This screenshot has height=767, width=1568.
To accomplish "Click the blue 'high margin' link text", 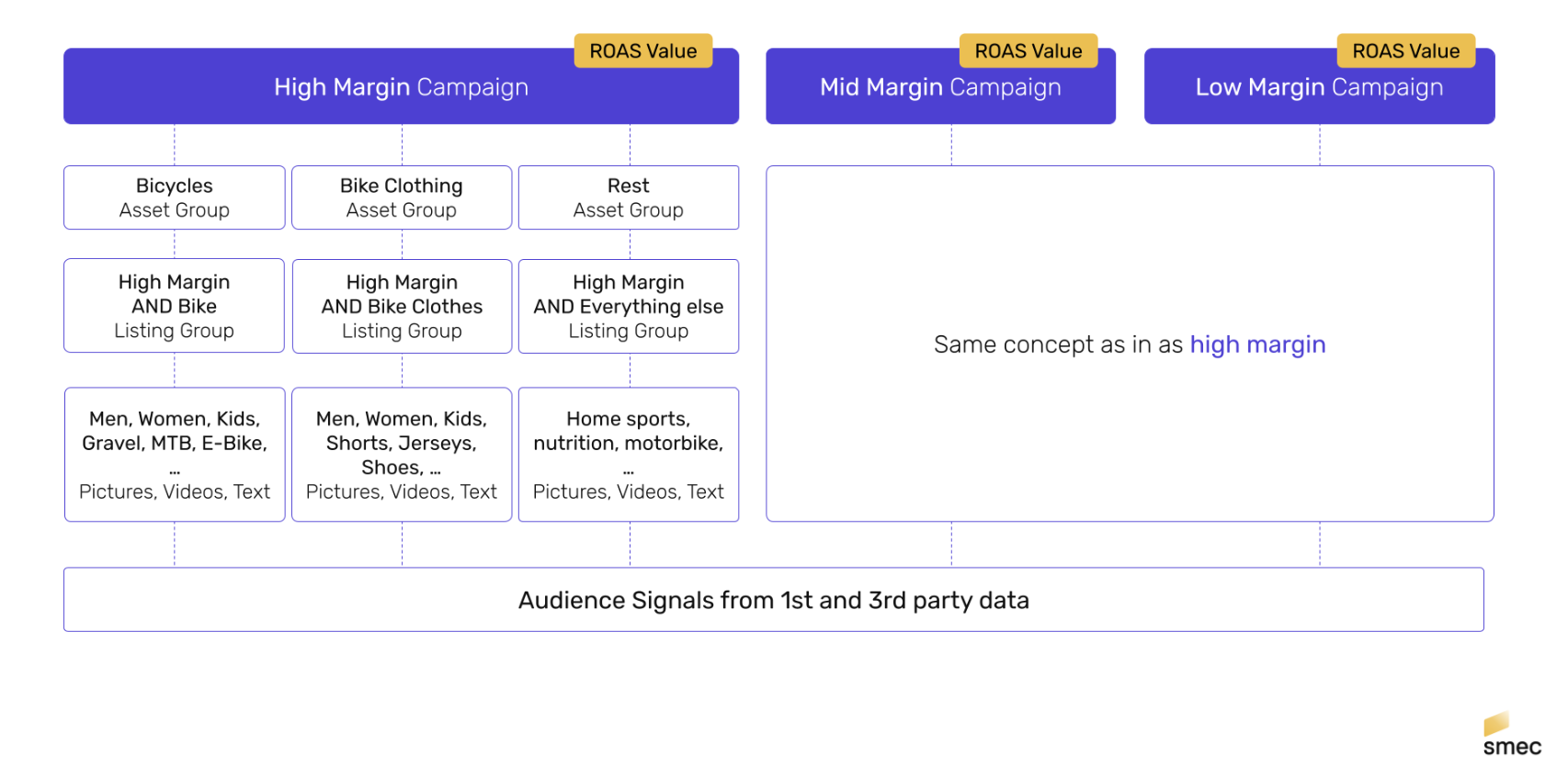I will (x=1257, y=344).
